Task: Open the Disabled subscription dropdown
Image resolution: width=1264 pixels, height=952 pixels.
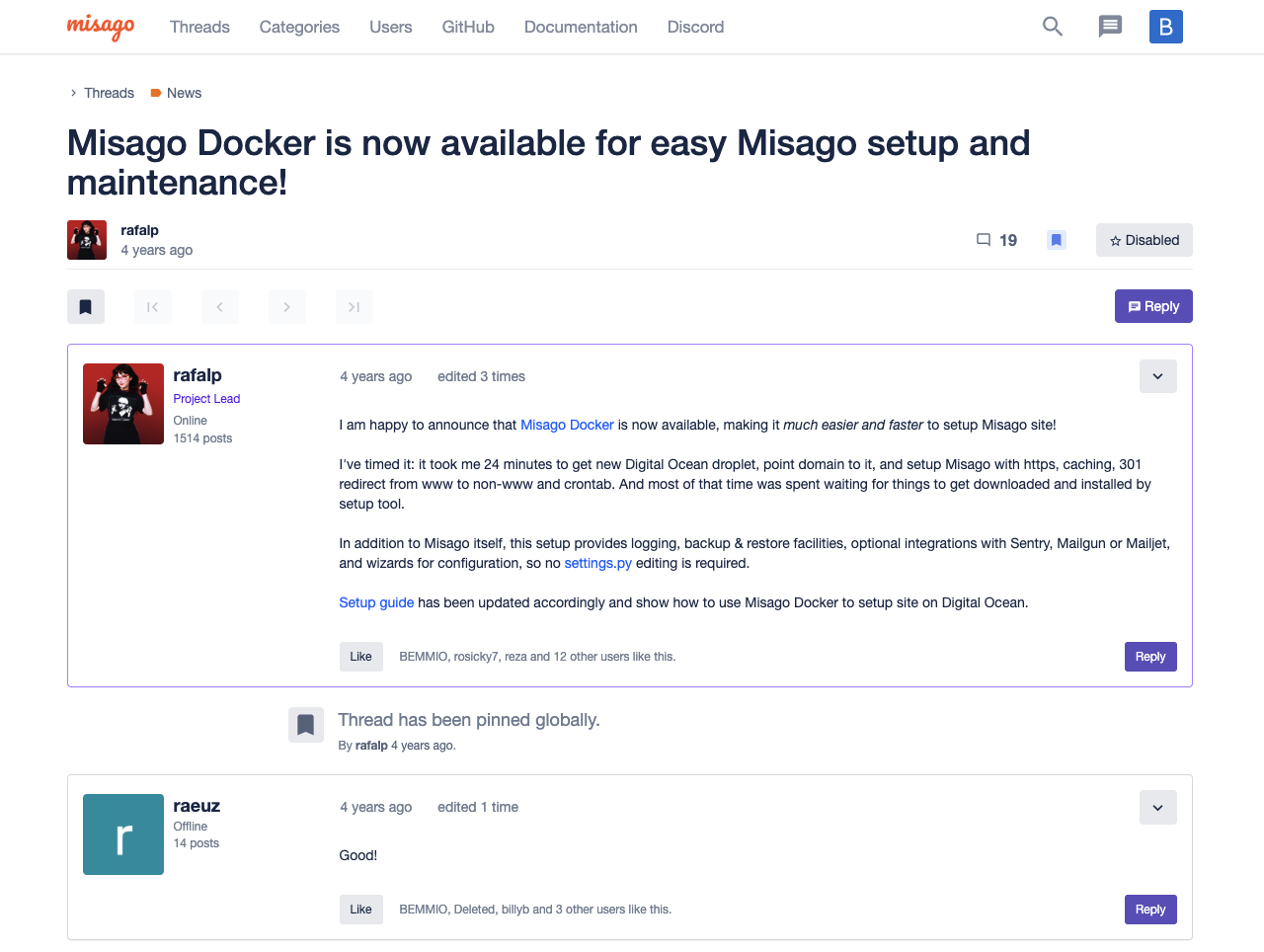Action: coord(1144,240)
